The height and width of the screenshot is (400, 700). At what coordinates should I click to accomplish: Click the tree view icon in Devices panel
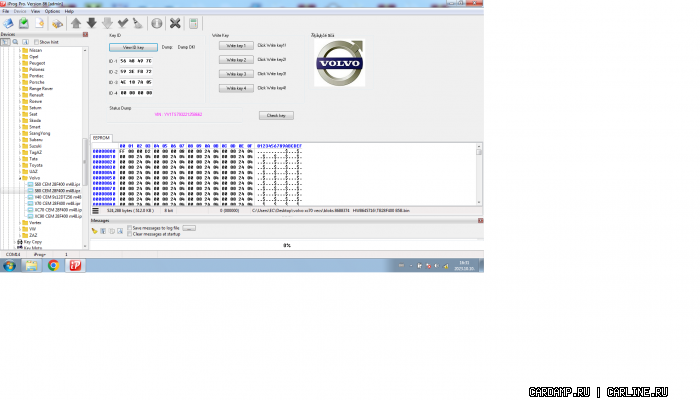tap(5, 42)
